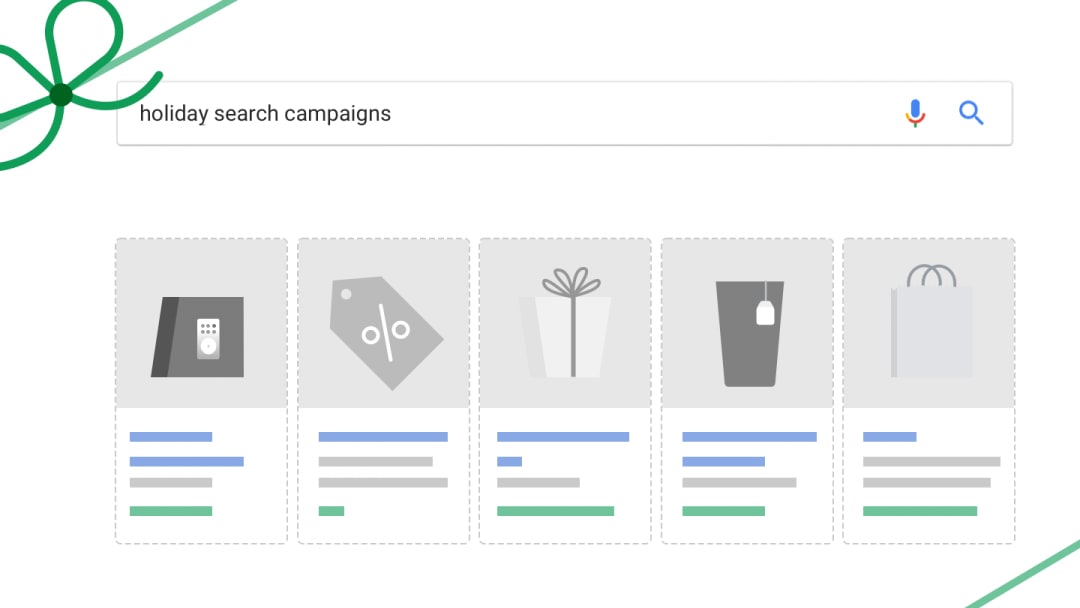Screen dimensions: 1080x608
Task: Click the remote control device product image
Action: click(x=198, y=337)
